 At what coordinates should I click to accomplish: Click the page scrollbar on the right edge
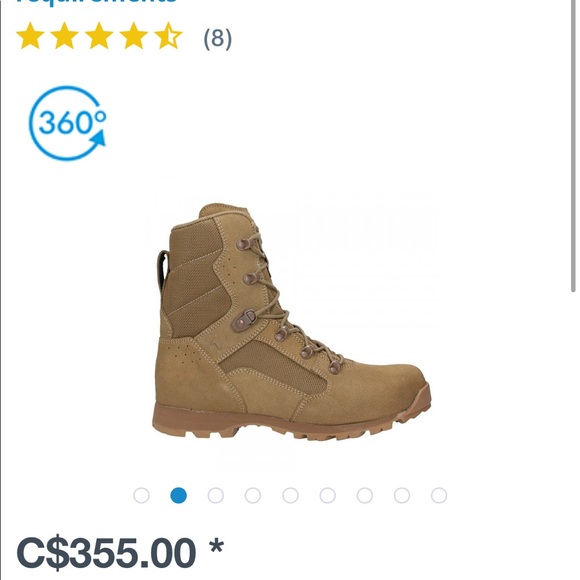pos(573,146)
